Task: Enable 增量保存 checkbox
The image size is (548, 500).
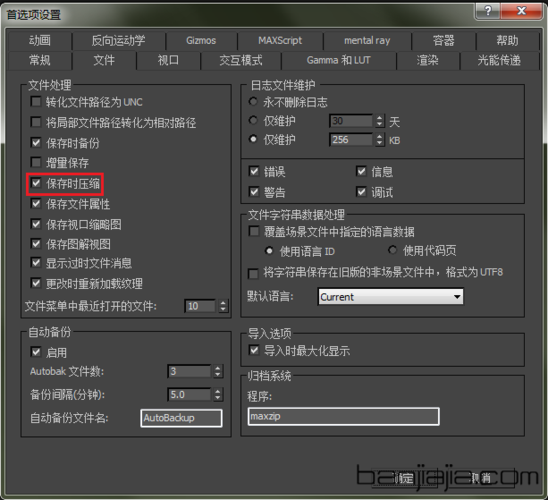Action: (x=36, y=162)
